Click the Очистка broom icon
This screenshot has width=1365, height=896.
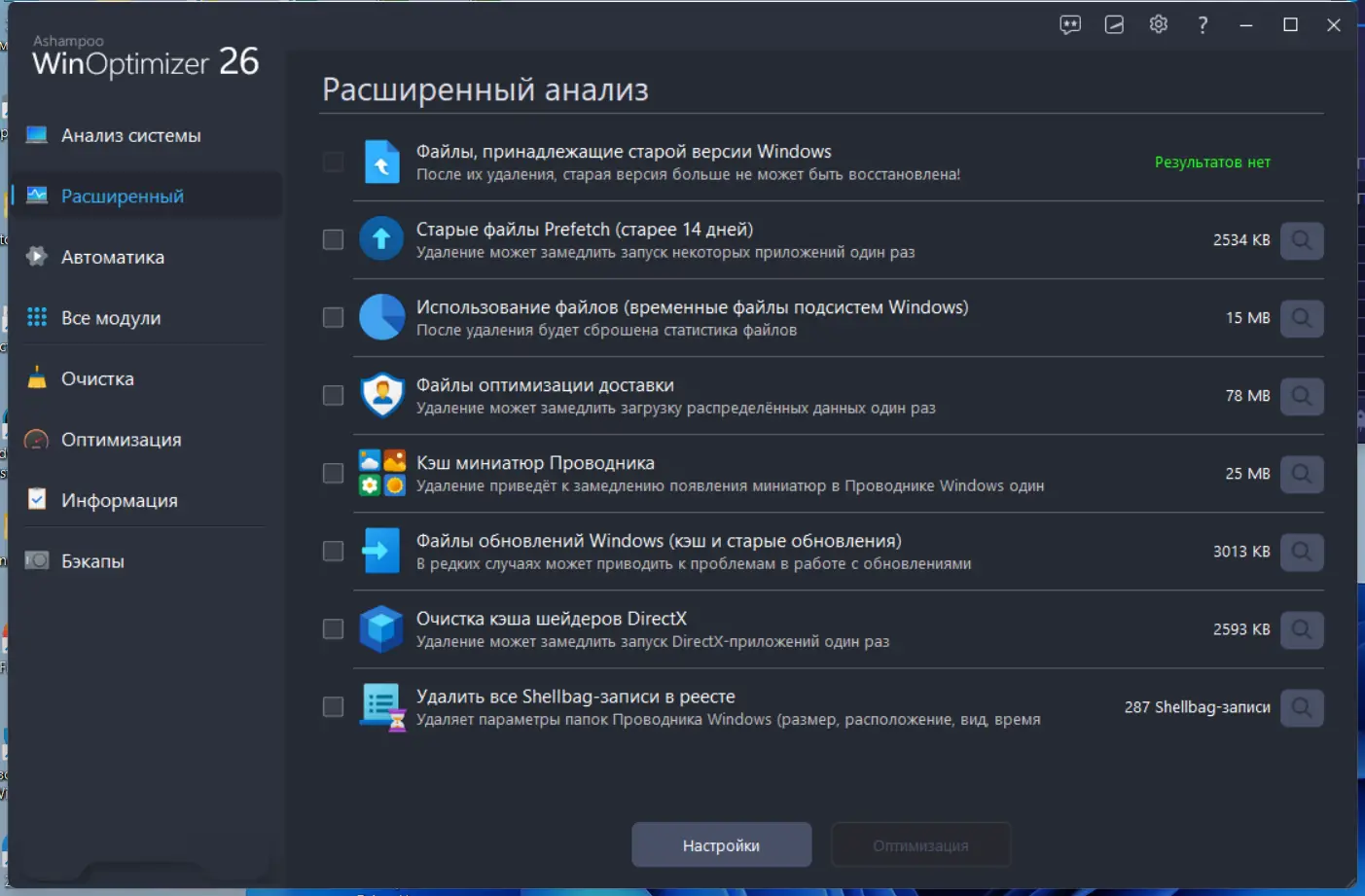click(x=37, y=378)
